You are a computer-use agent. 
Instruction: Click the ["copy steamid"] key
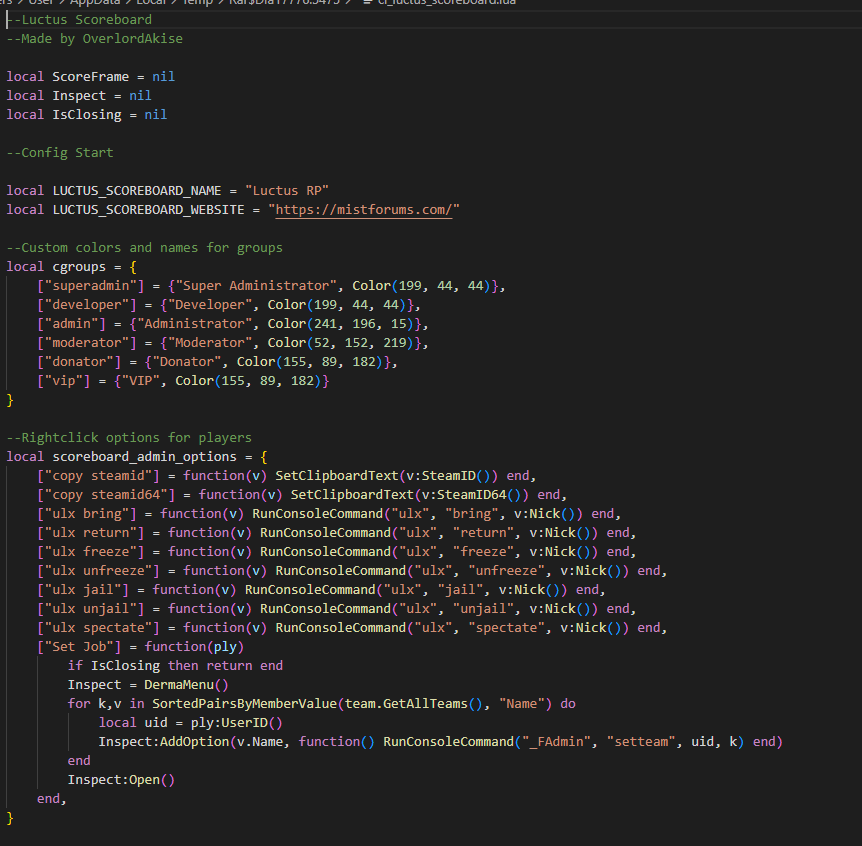coord(98,475)
